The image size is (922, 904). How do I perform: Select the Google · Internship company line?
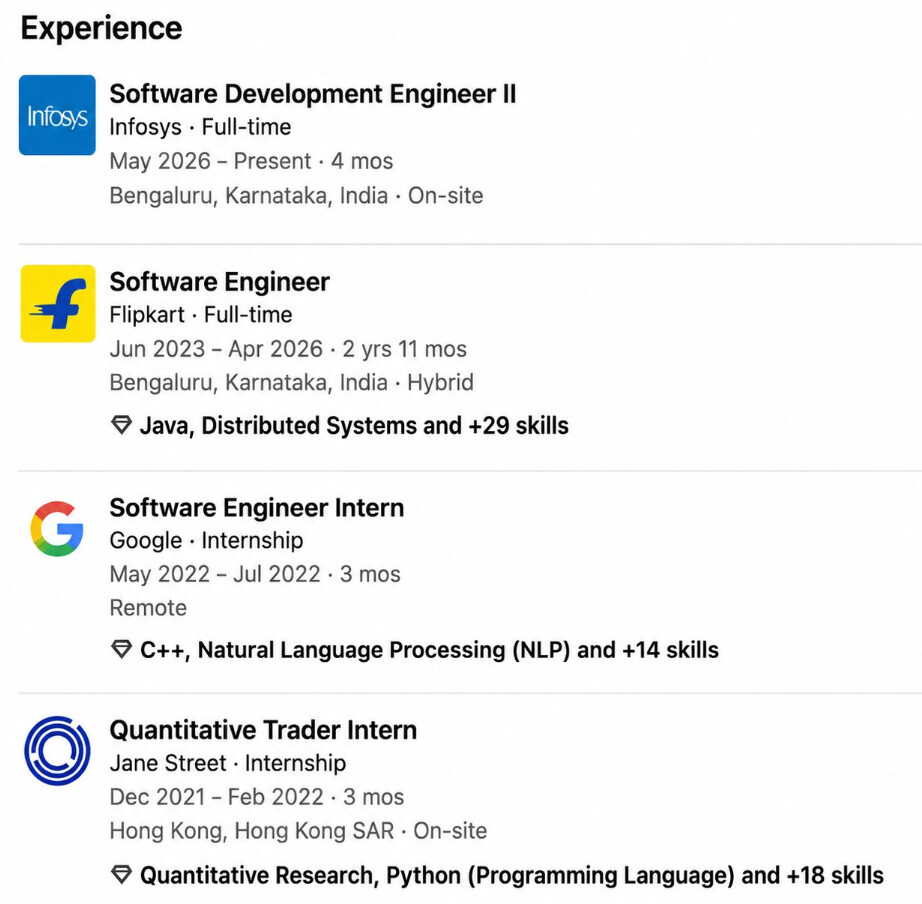[206, 540]
